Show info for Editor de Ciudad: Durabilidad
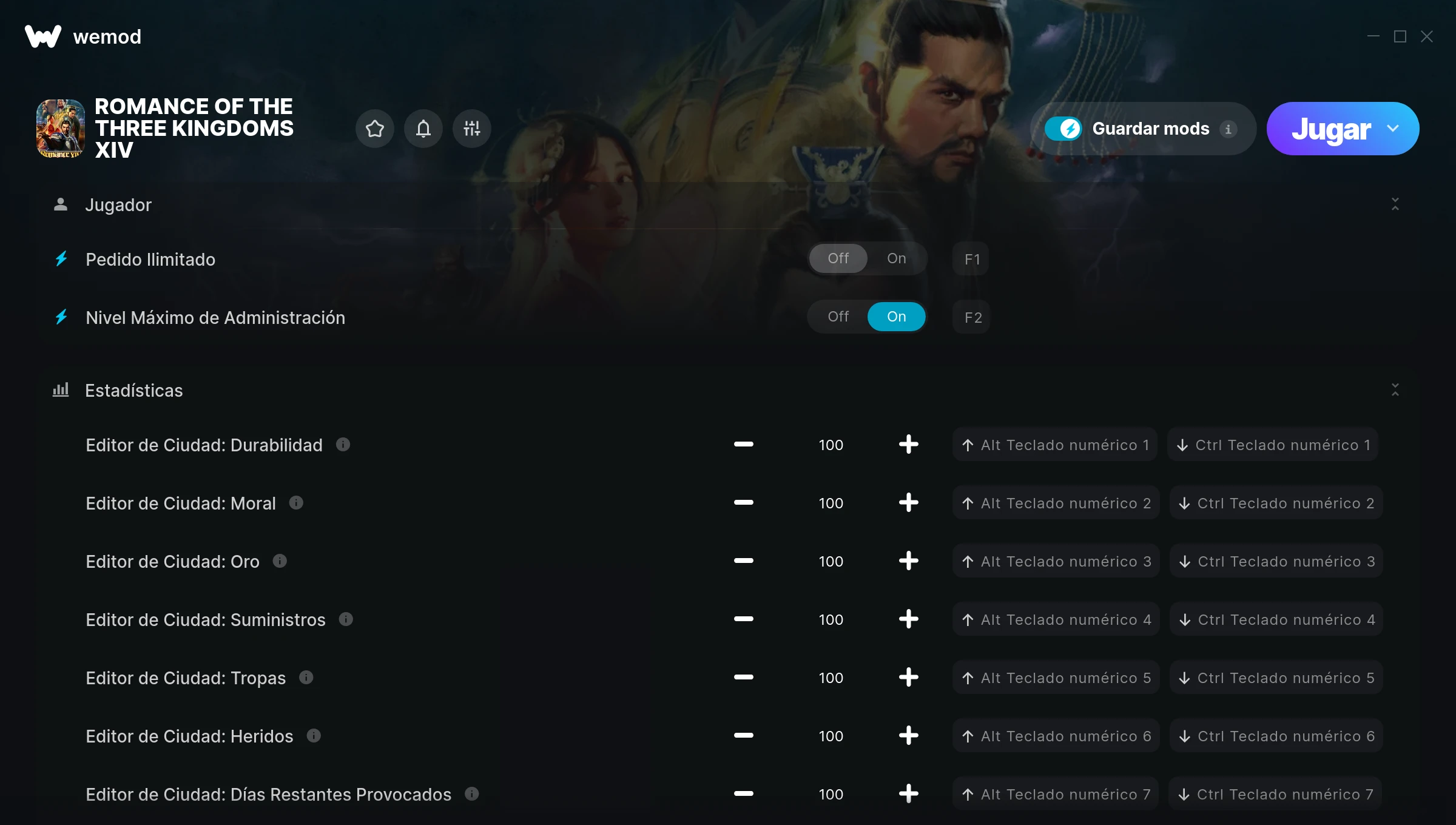1456x825 pixels. (x=343, y=445)
